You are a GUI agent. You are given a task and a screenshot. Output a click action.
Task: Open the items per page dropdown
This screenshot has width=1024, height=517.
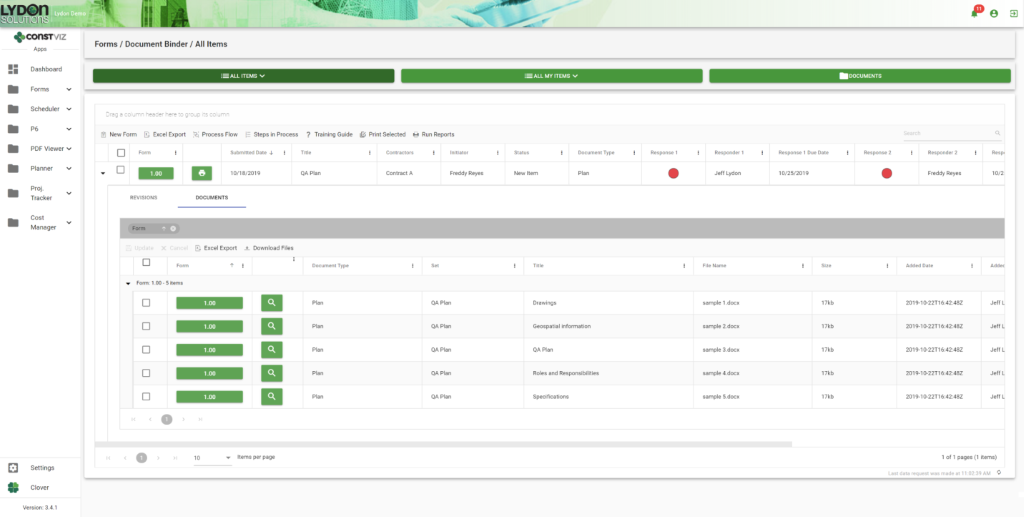pos(211,457)
